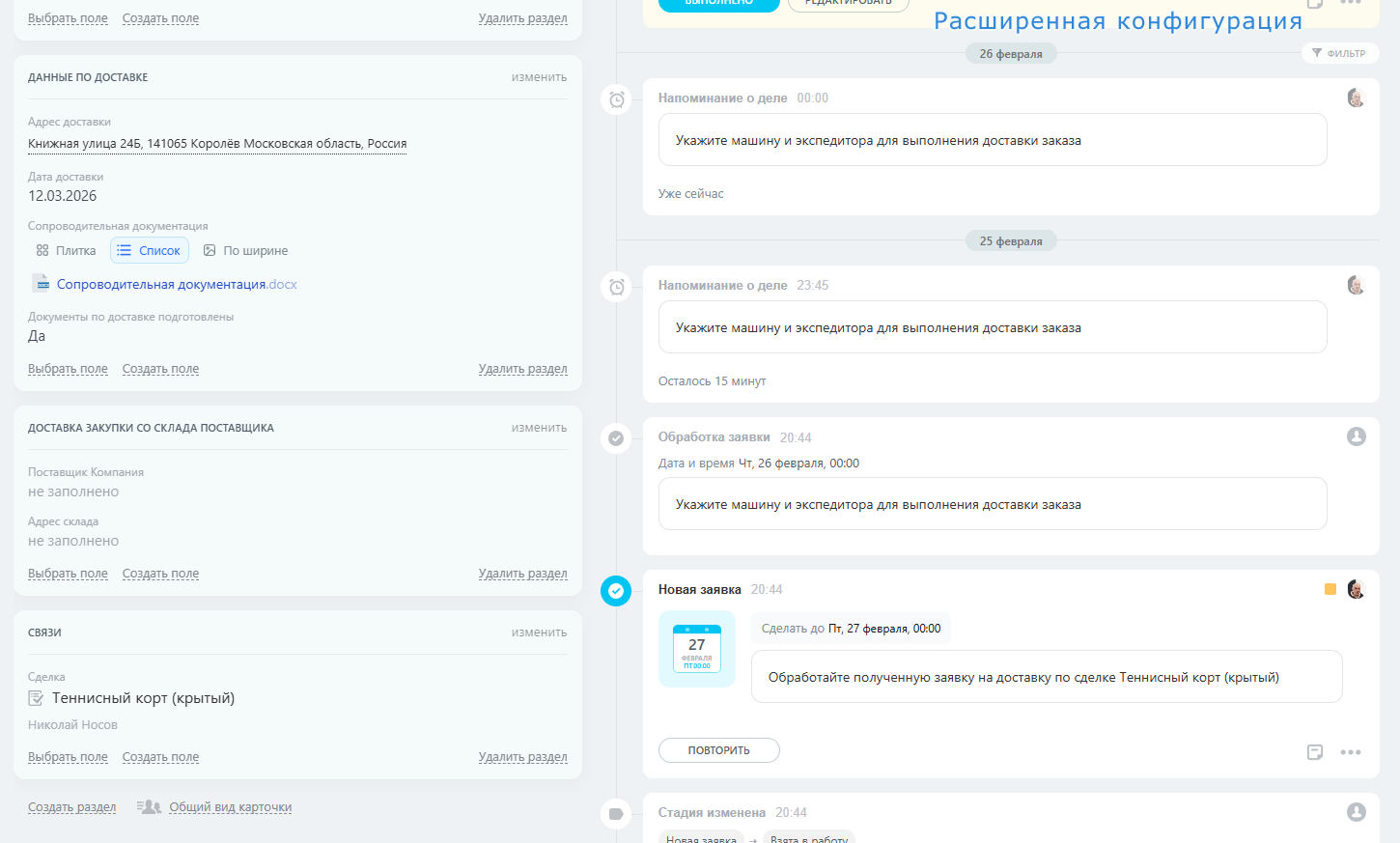1400x843 pixels.
Task: Click the stage icon beside Стадия изменена
Action: tap(616, 814)
